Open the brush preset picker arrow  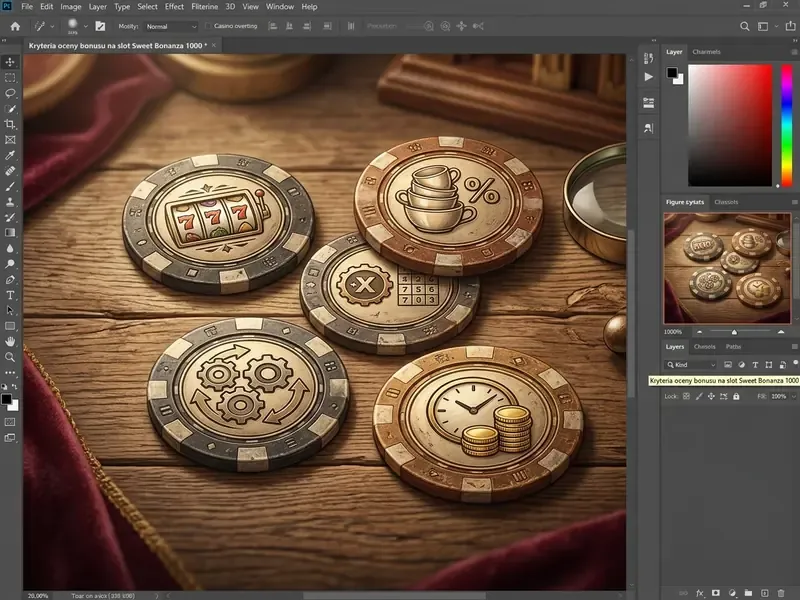pyautogui.click(x=86, y=26)
